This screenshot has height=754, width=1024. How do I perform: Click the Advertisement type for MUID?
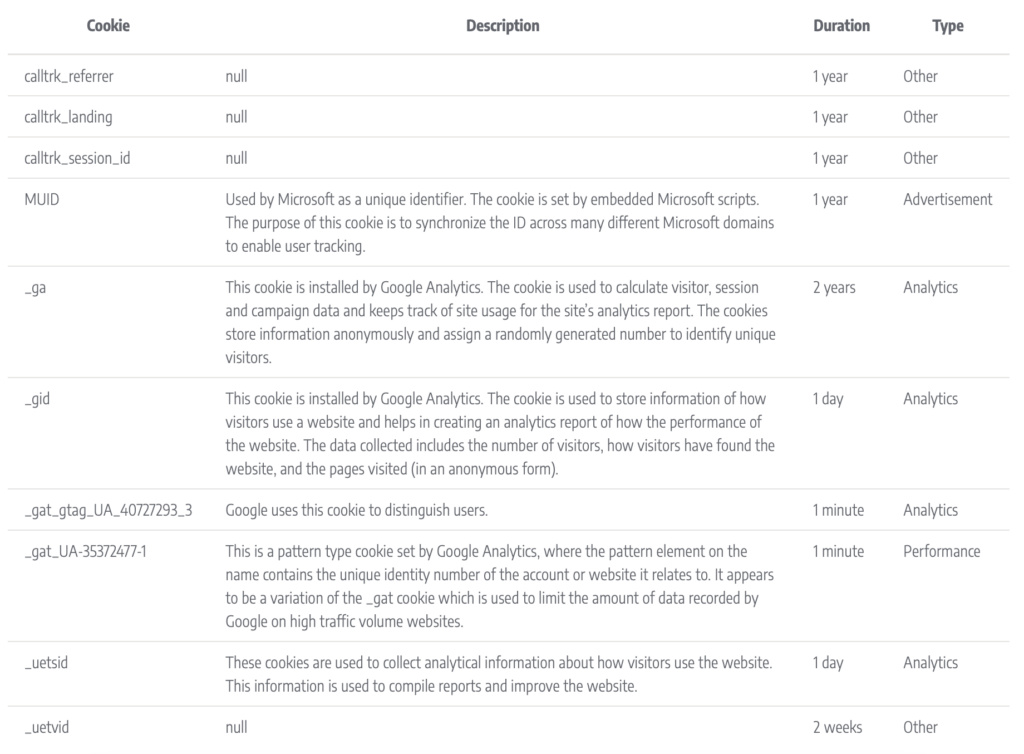point(948,200)
